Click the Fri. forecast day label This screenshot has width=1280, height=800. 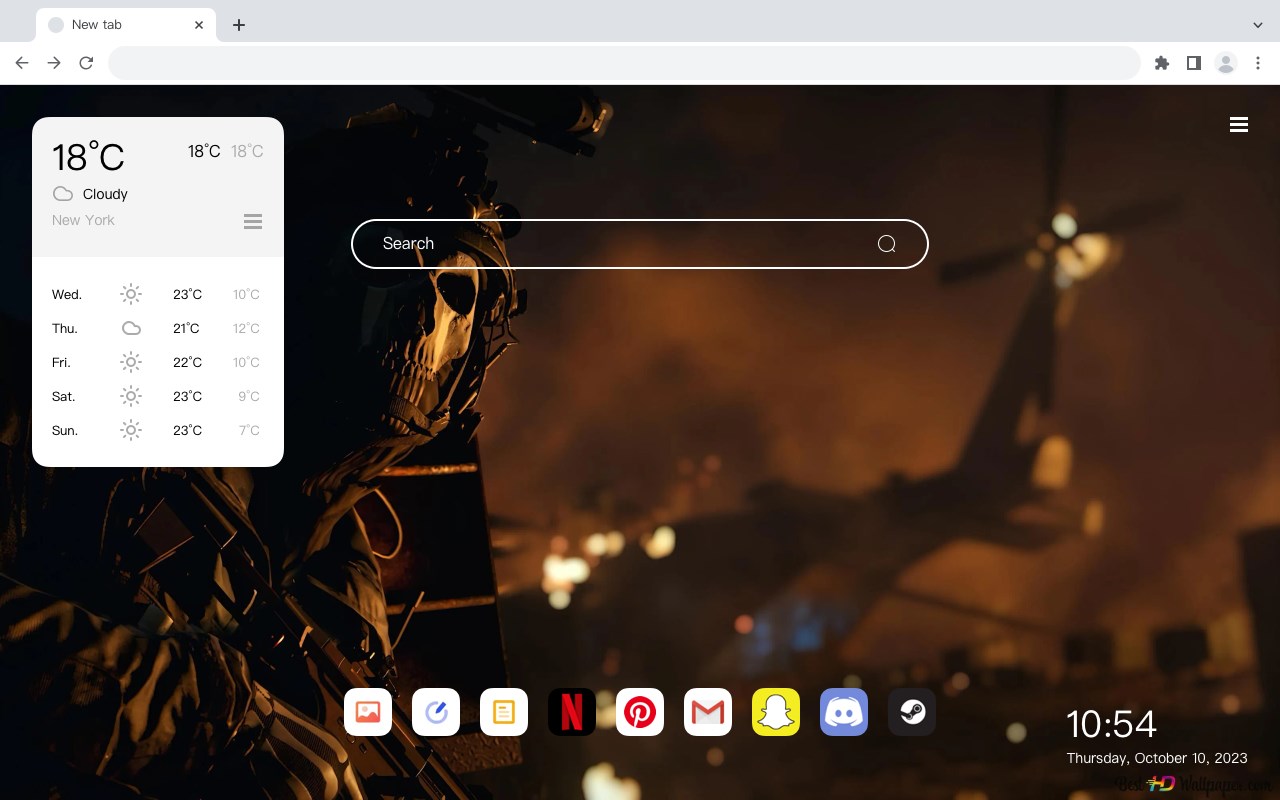point(61,362)
